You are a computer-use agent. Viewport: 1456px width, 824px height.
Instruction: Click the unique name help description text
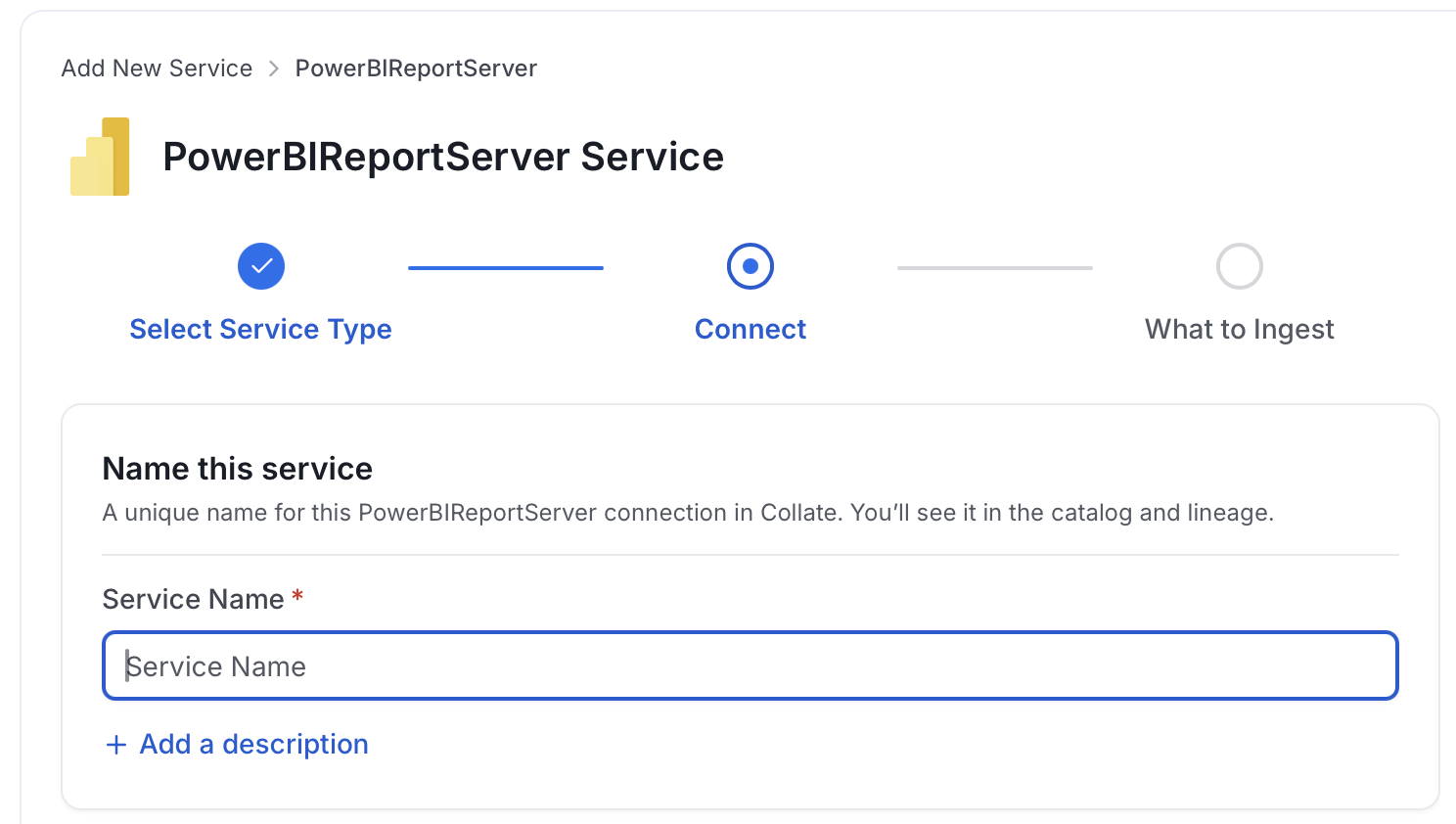(688, 513)
